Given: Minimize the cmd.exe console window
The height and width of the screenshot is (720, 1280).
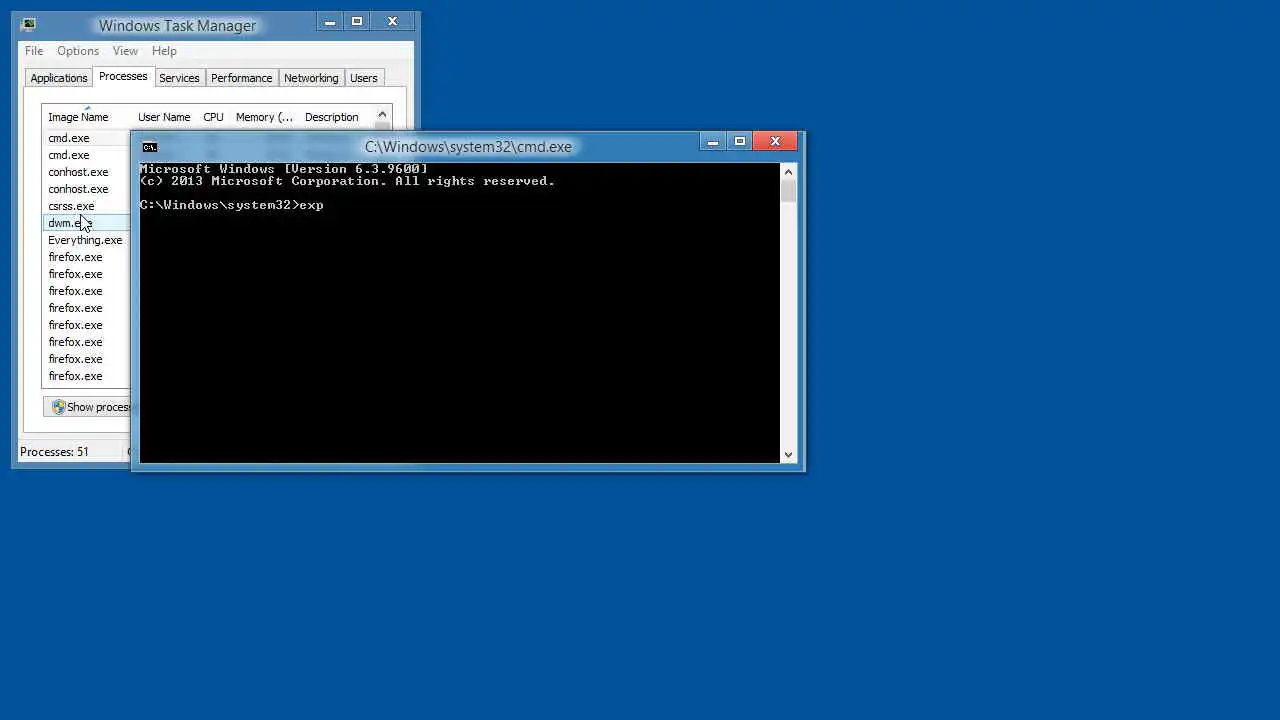Looking at the screenshot, I should pyautogui.click(x=713, y=142).
